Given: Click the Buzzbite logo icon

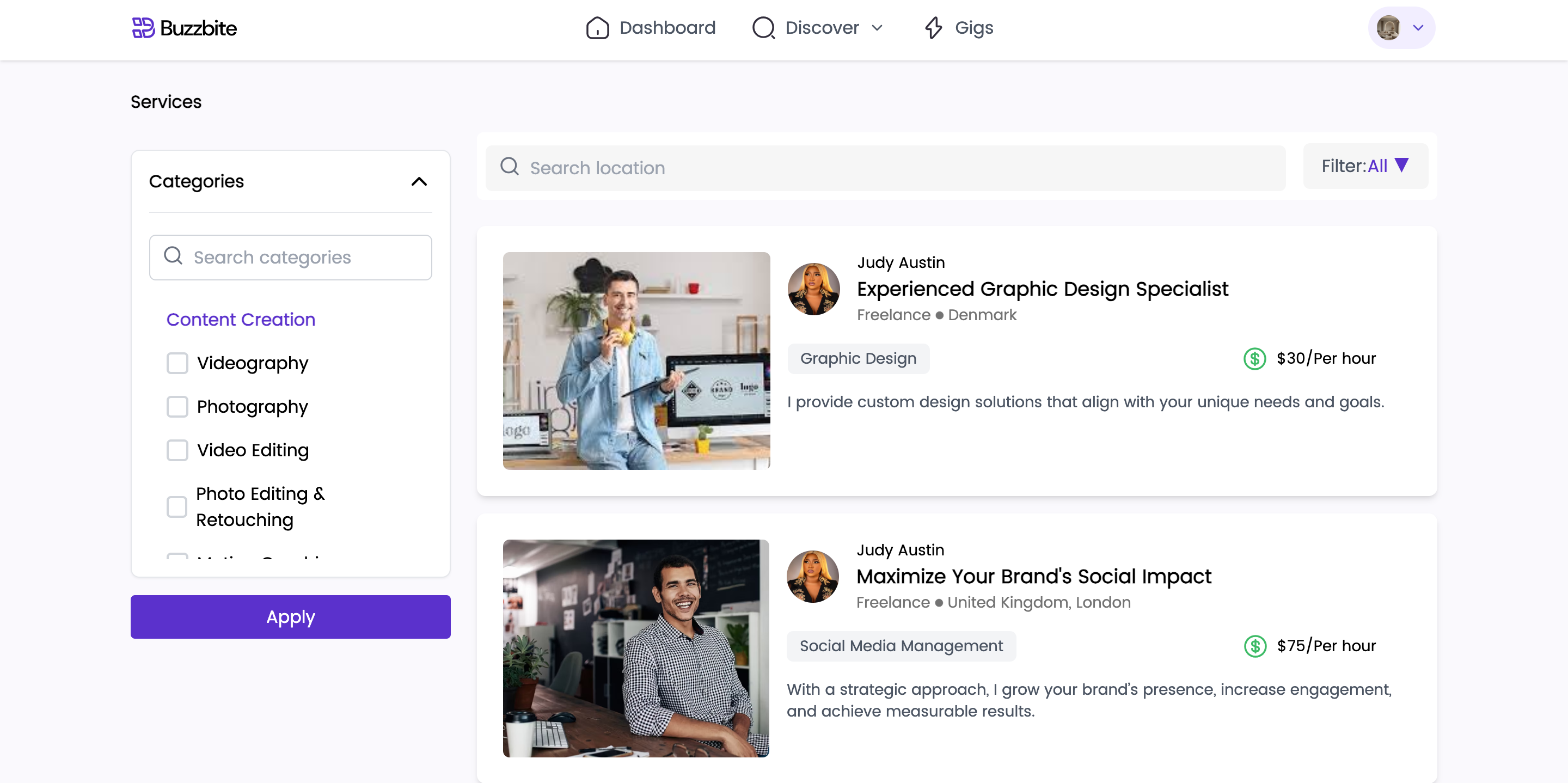Looking at the screenshot, I should coord(143,28).
